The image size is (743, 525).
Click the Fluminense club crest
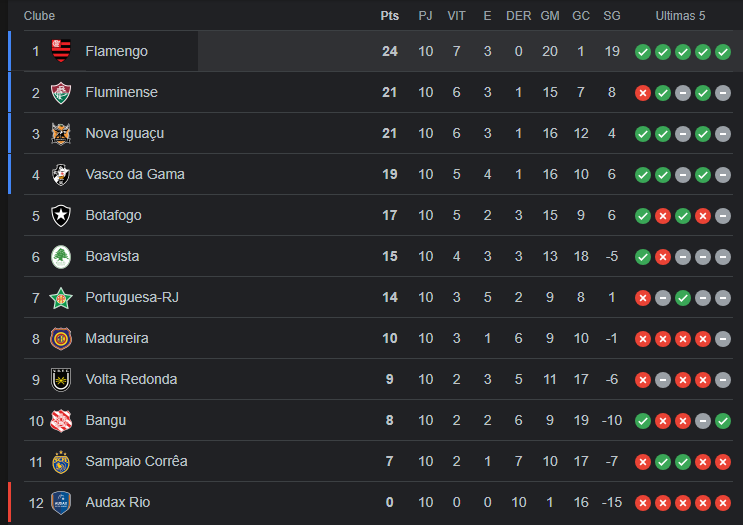click(61, 92)
